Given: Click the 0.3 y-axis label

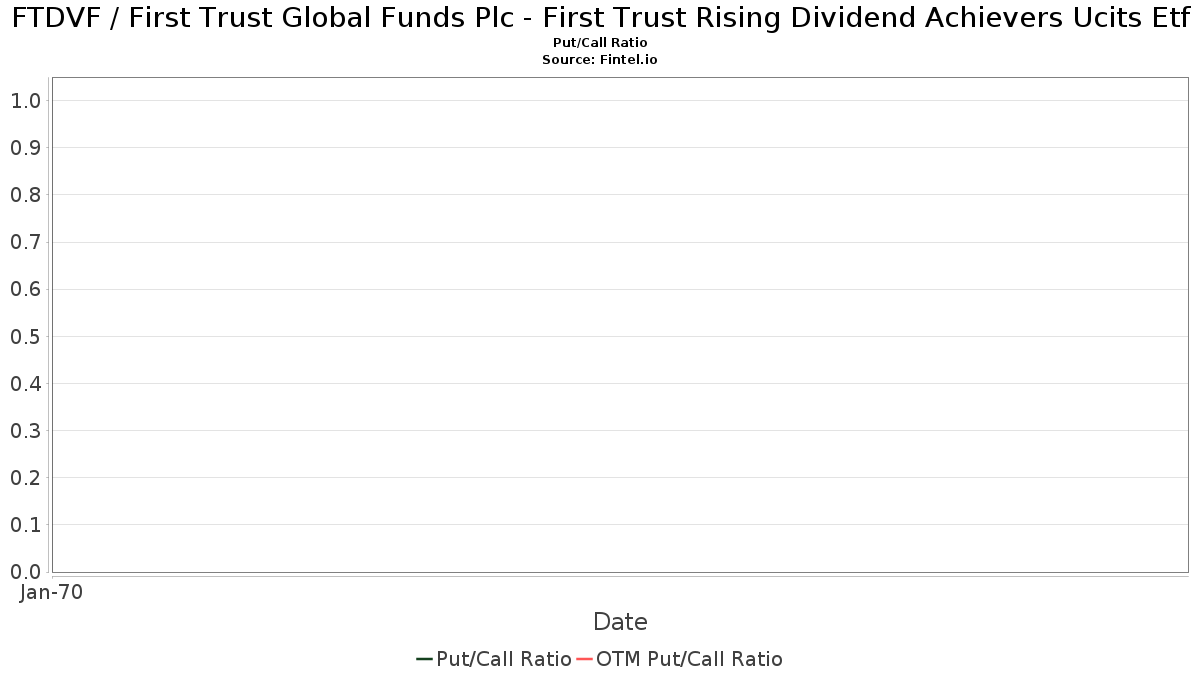Looking at the screenshot, I should click(25, 431).
